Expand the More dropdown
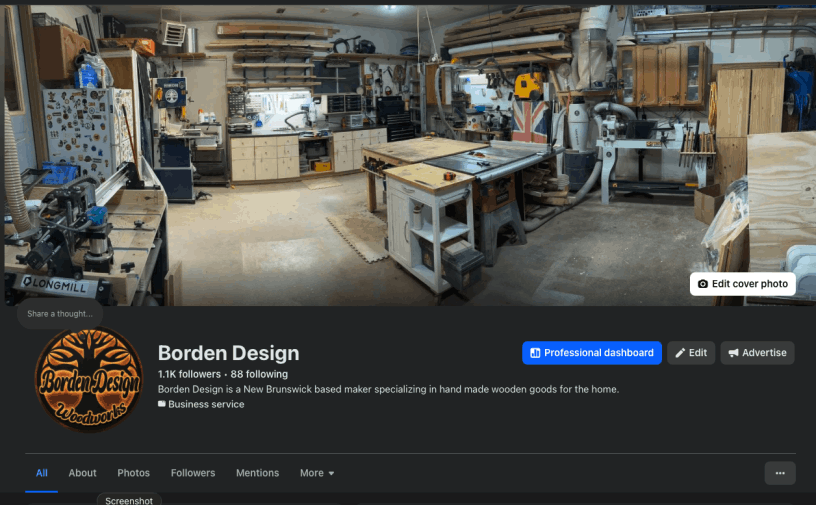816x505 pixels. [316, 473]
